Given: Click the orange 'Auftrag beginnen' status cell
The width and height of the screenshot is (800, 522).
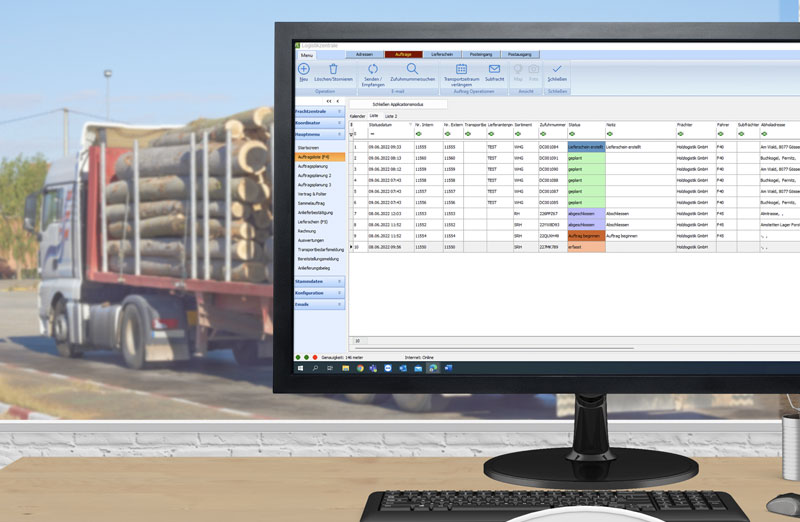Looking at the screenshot, I should (x=585, y=236).
